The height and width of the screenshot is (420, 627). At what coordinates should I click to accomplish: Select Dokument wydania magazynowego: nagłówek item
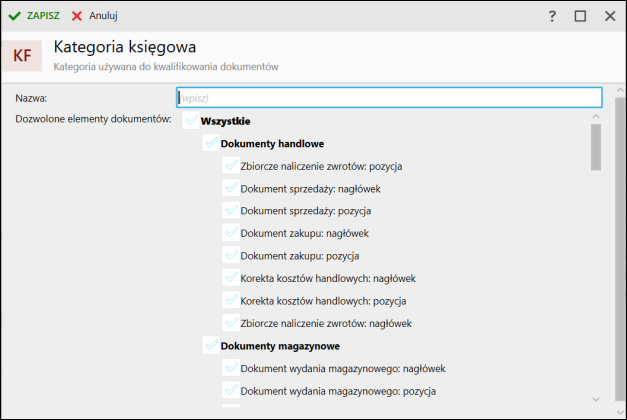tap(342, 368)
